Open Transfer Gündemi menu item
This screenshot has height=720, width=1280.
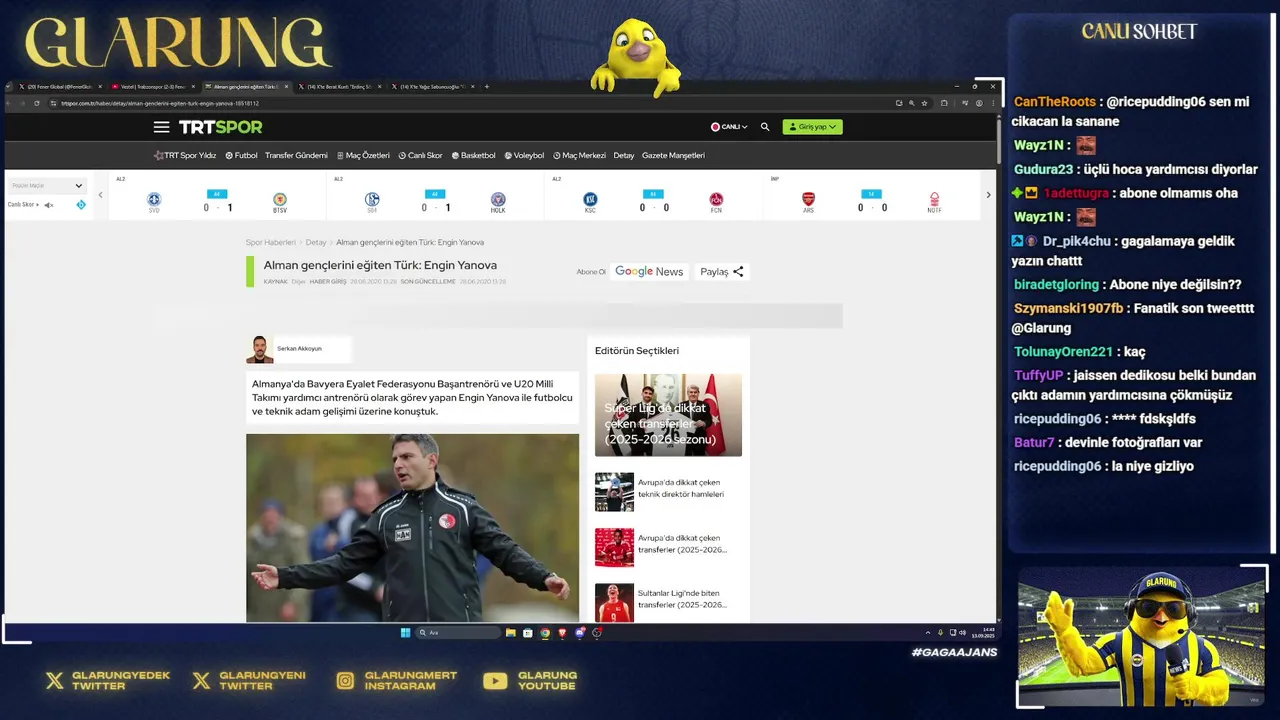(x=296, y=155)
